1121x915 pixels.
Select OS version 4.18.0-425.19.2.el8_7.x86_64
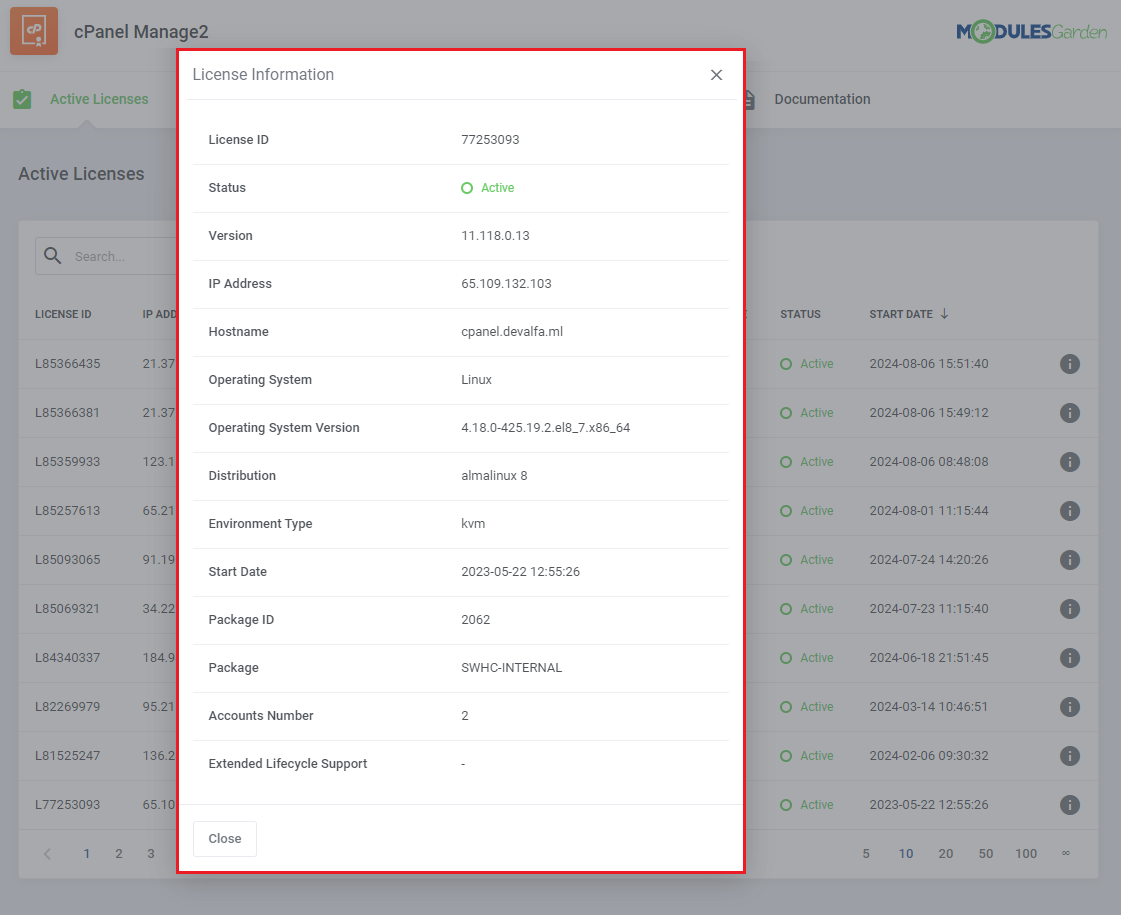[545, 427]
